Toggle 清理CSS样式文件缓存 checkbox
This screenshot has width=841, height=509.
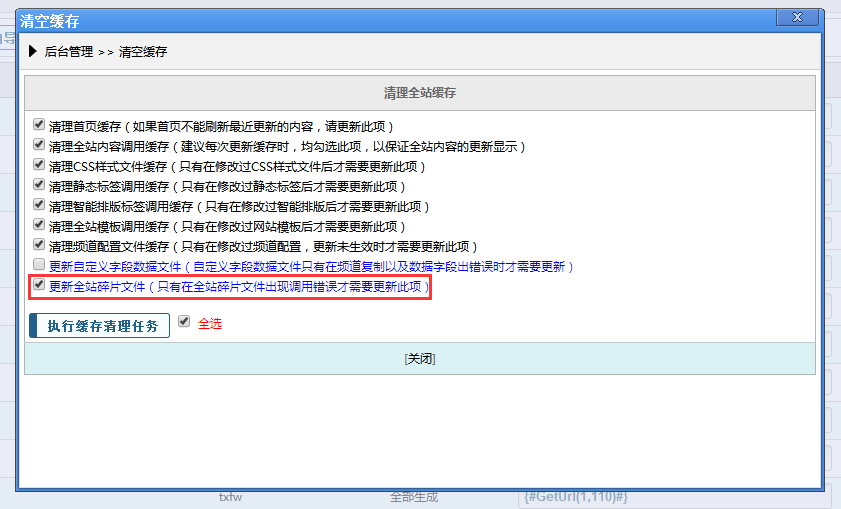click(39, 165)
